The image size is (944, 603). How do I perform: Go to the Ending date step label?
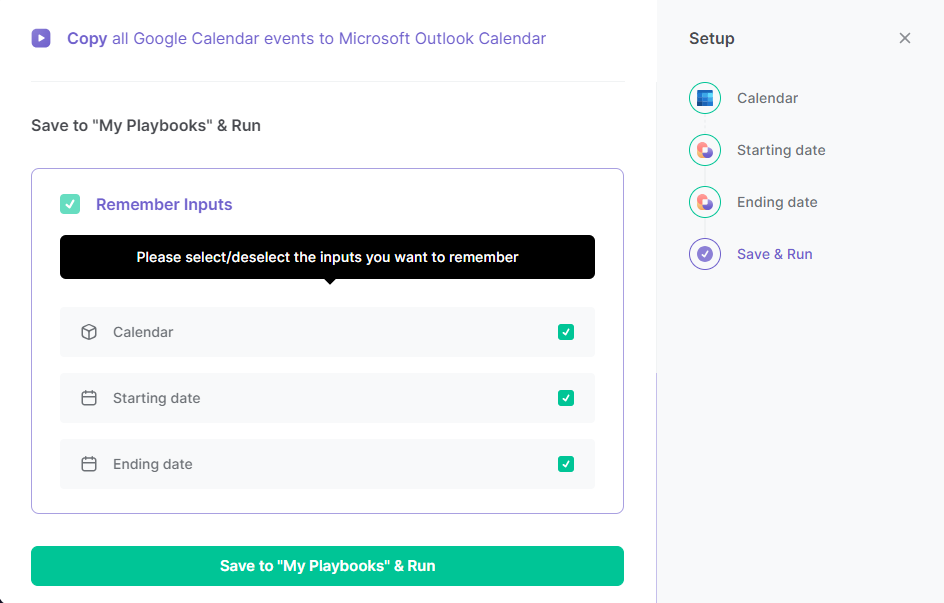point(777,202)
